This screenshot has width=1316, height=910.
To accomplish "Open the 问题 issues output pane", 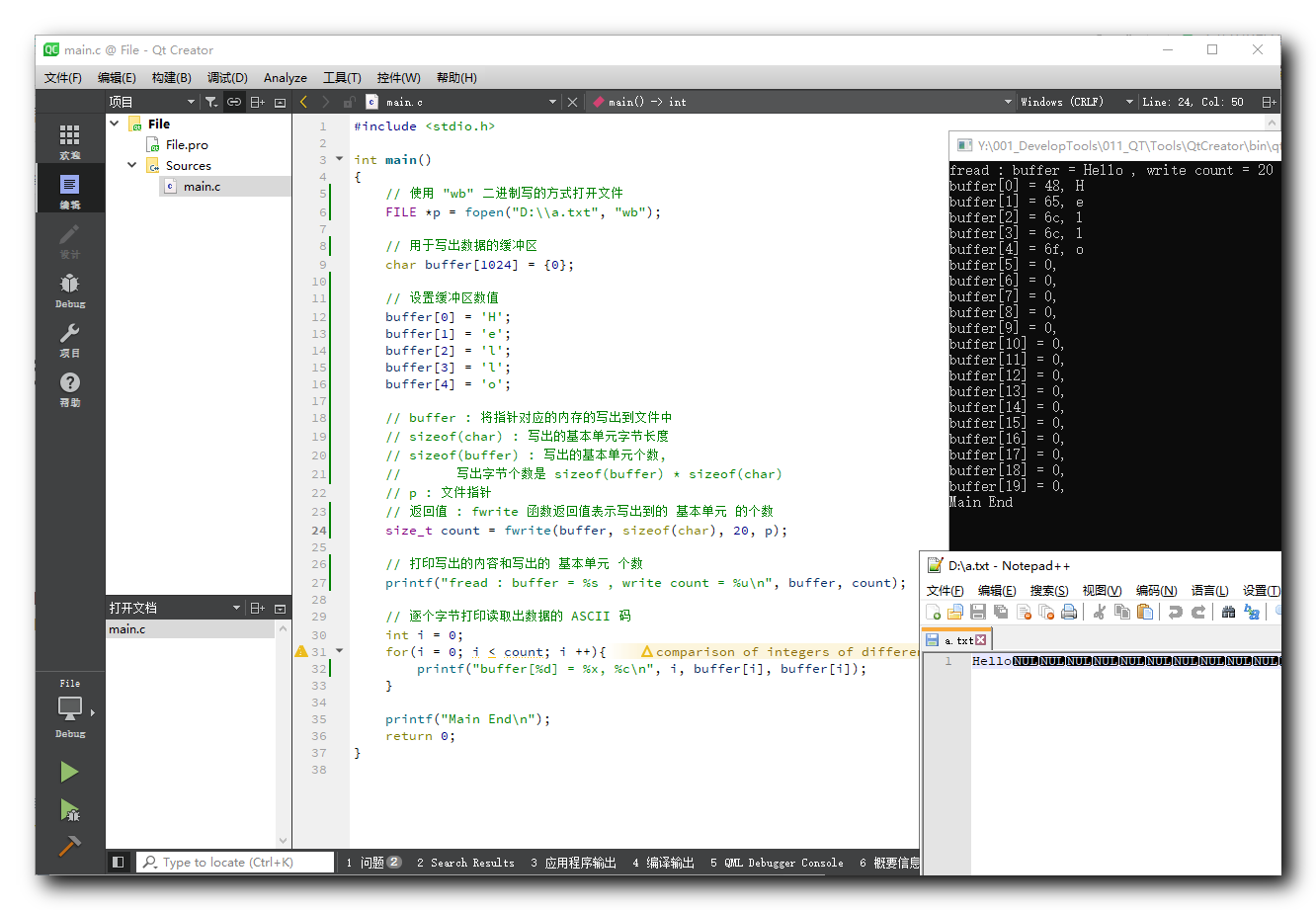I will pos(373,863).
